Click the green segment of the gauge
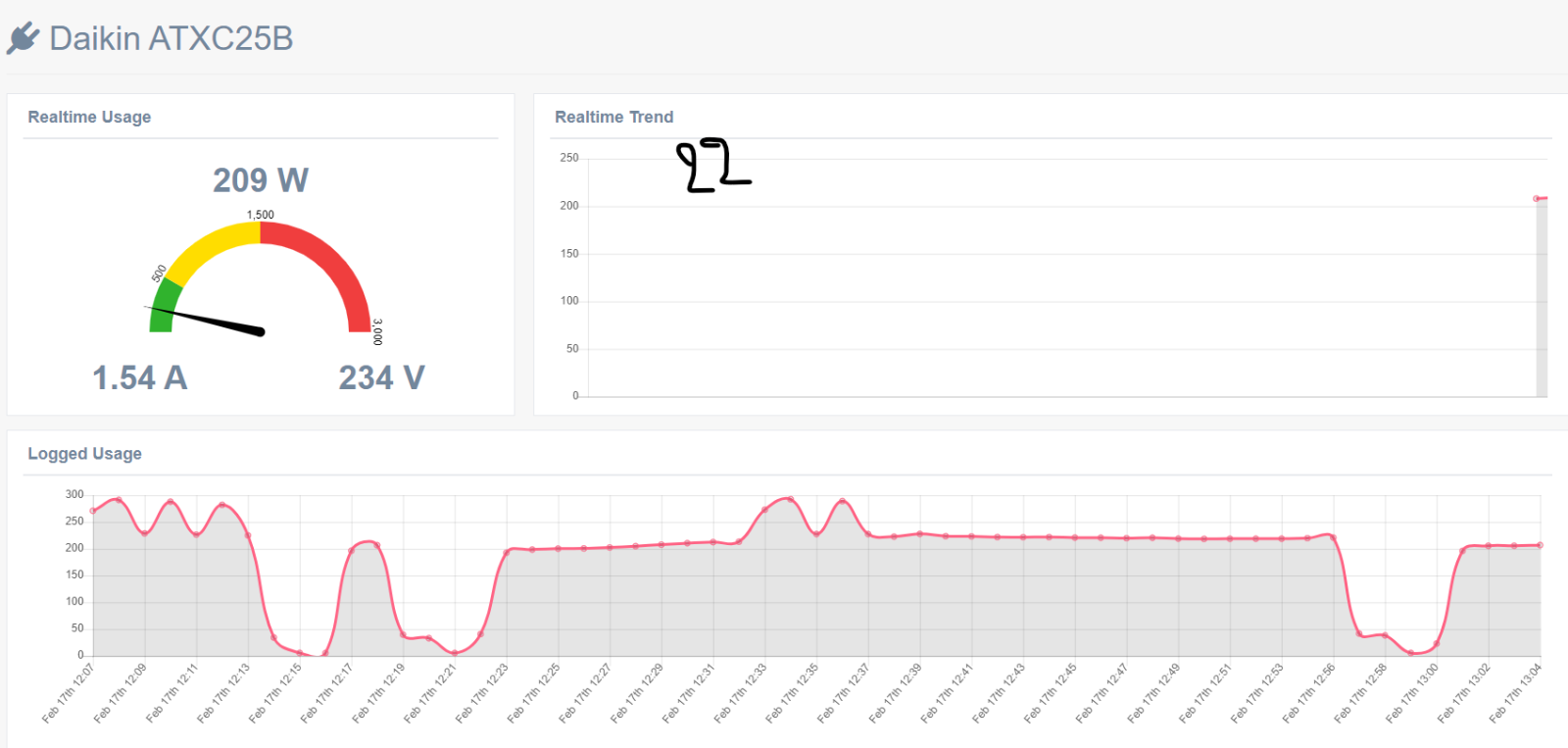Viewport: 1568px width, 748px height. tap(165, 304)
